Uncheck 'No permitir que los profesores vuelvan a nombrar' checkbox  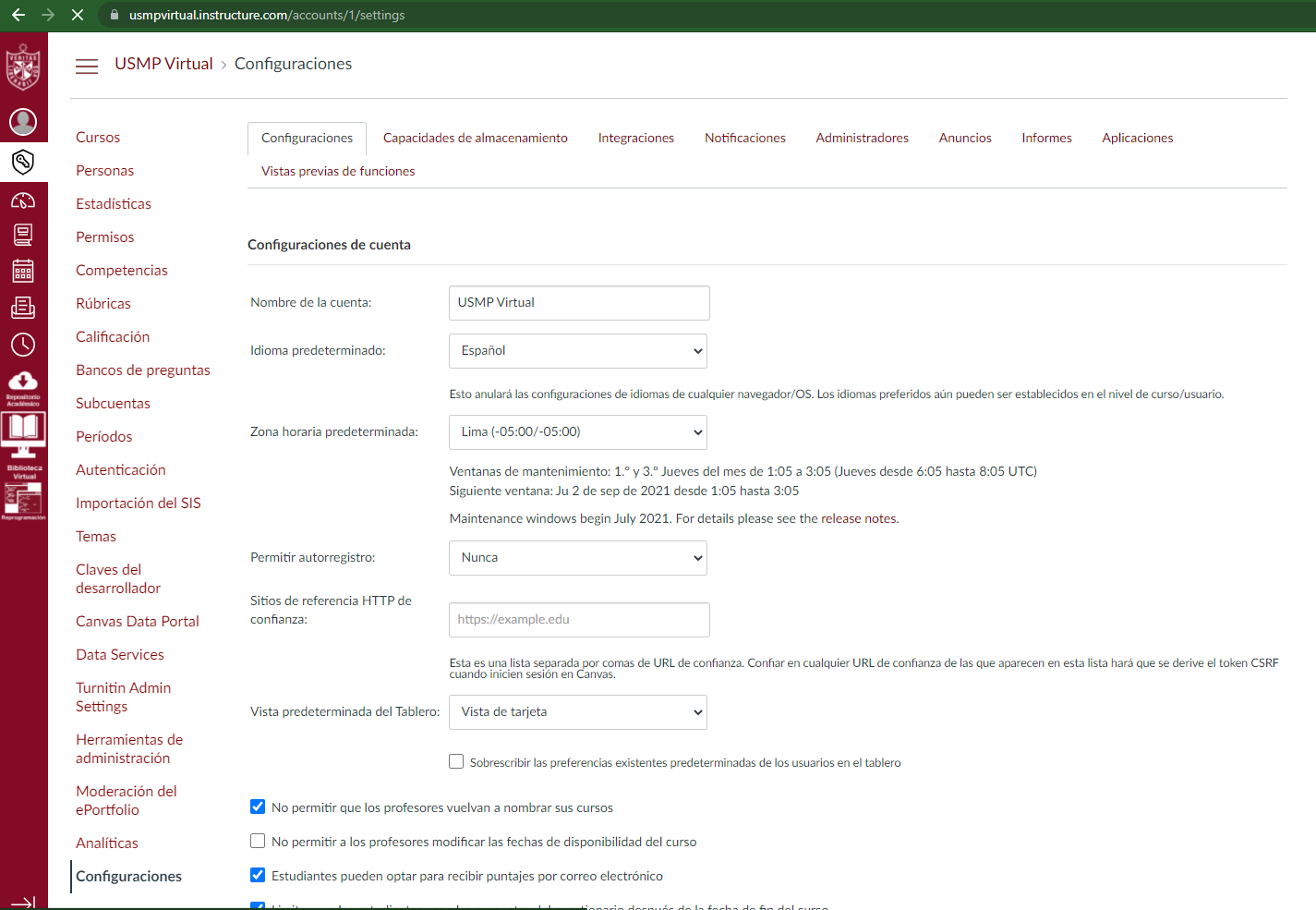pos(258,807)
